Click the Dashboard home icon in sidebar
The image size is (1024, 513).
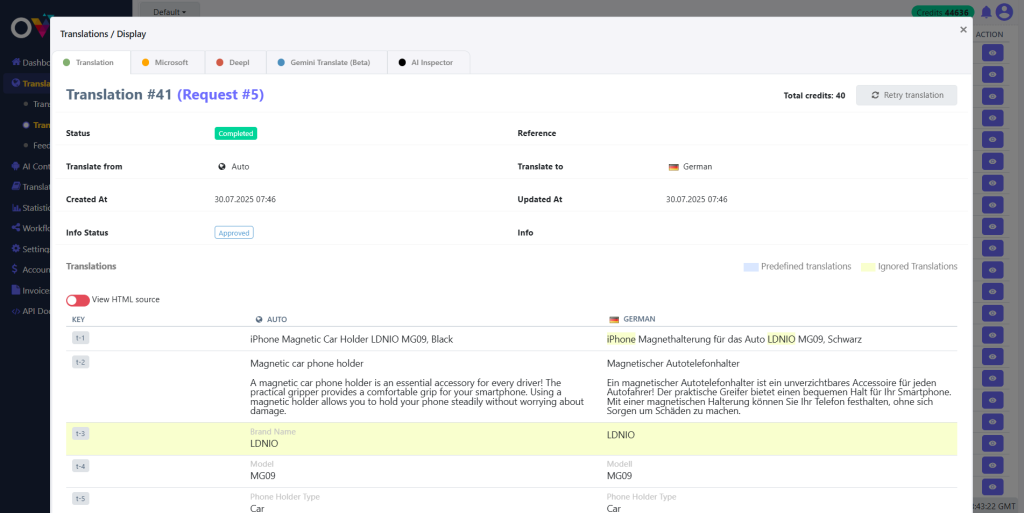tap(16, 63)
